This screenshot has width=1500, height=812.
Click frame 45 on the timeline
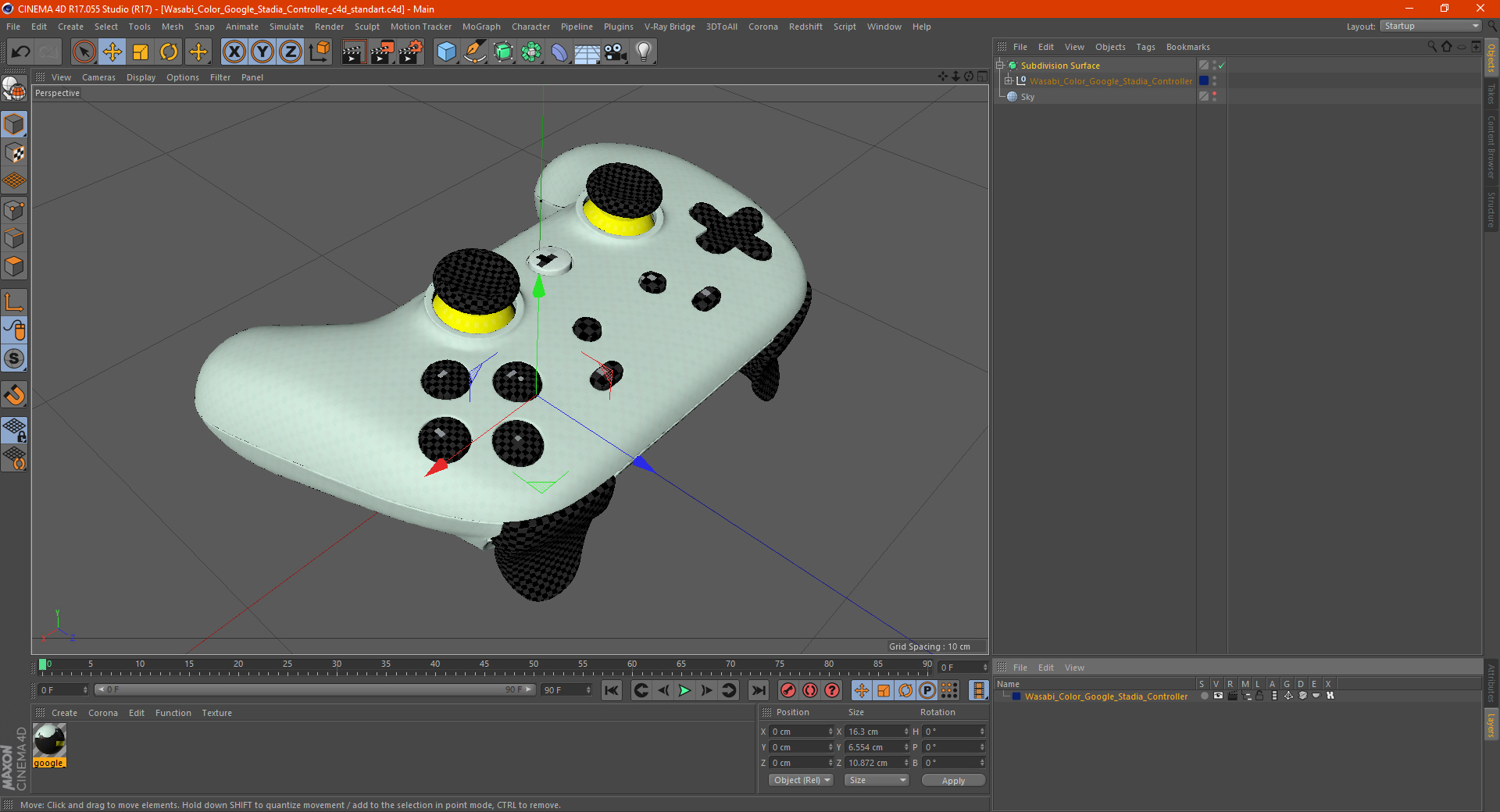coord(484,666)
